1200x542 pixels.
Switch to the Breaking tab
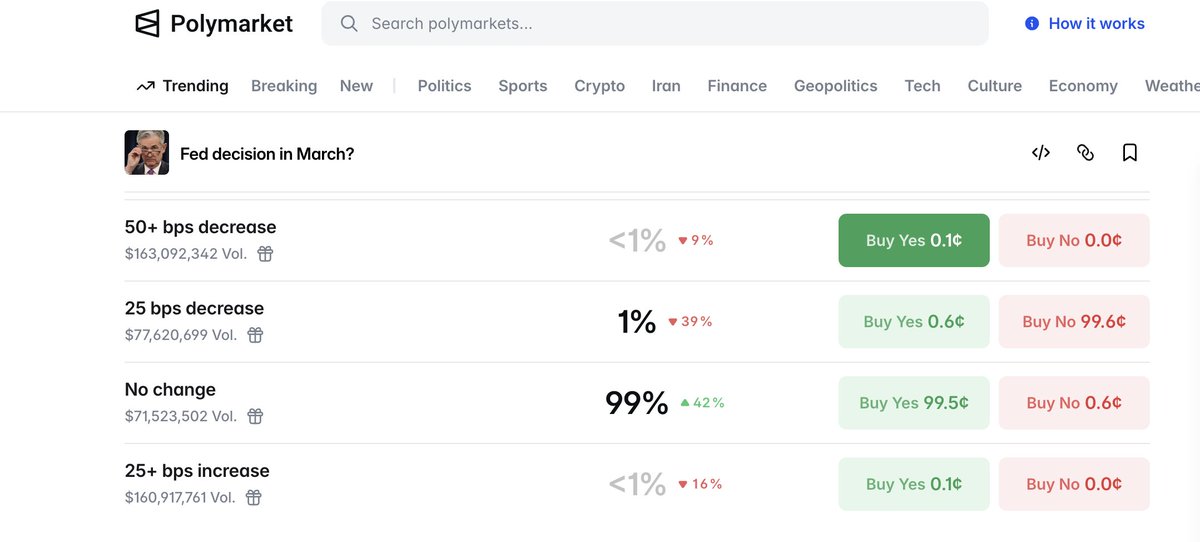284,86
